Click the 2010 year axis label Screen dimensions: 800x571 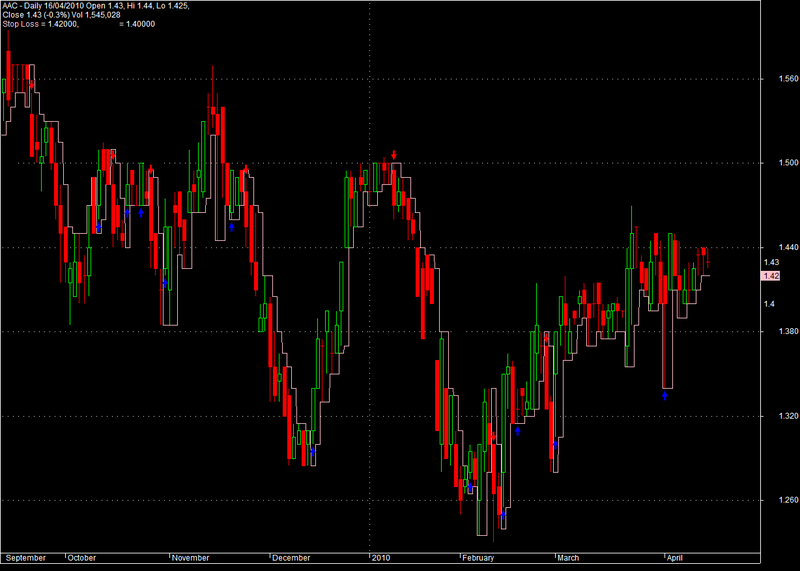click(381, 558)
